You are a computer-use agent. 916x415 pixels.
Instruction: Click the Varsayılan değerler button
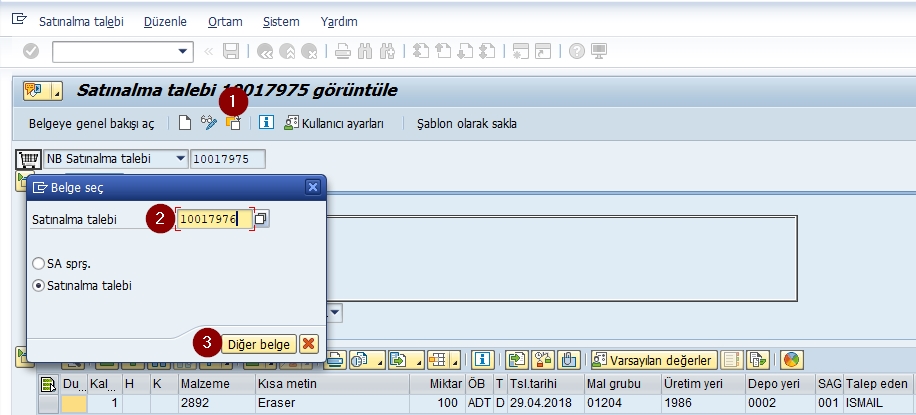click(x=653, y=359)
